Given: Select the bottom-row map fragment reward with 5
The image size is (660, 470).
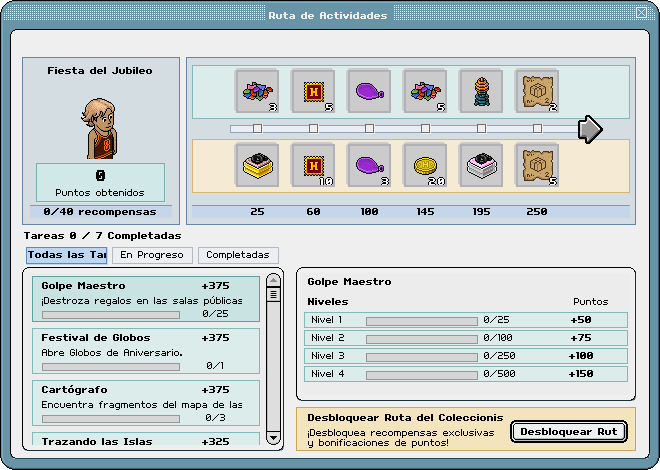Looking at the screenshot, I should click(x=537, y=165).
